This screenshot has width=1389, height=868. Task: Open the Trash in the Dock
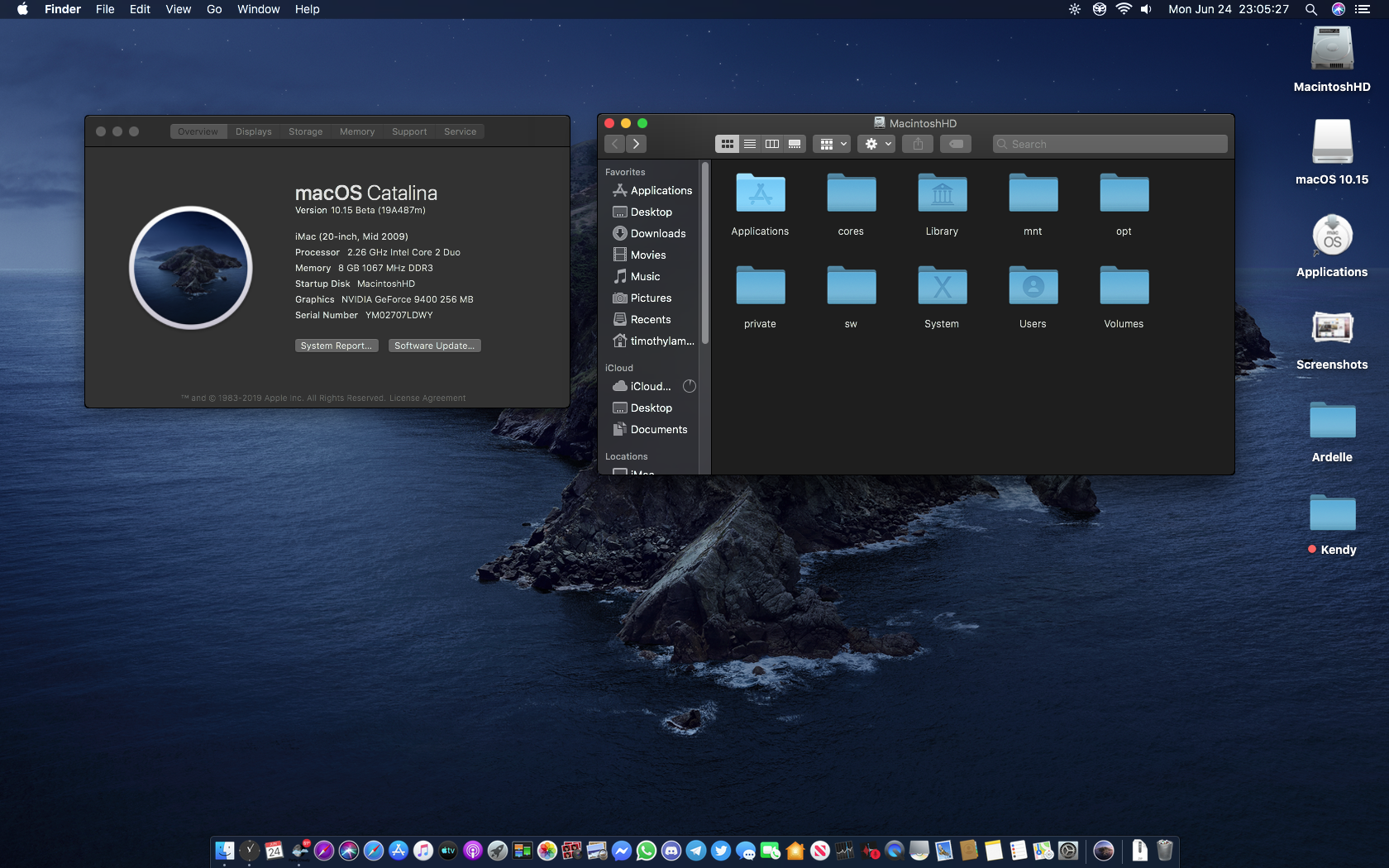1164,850
